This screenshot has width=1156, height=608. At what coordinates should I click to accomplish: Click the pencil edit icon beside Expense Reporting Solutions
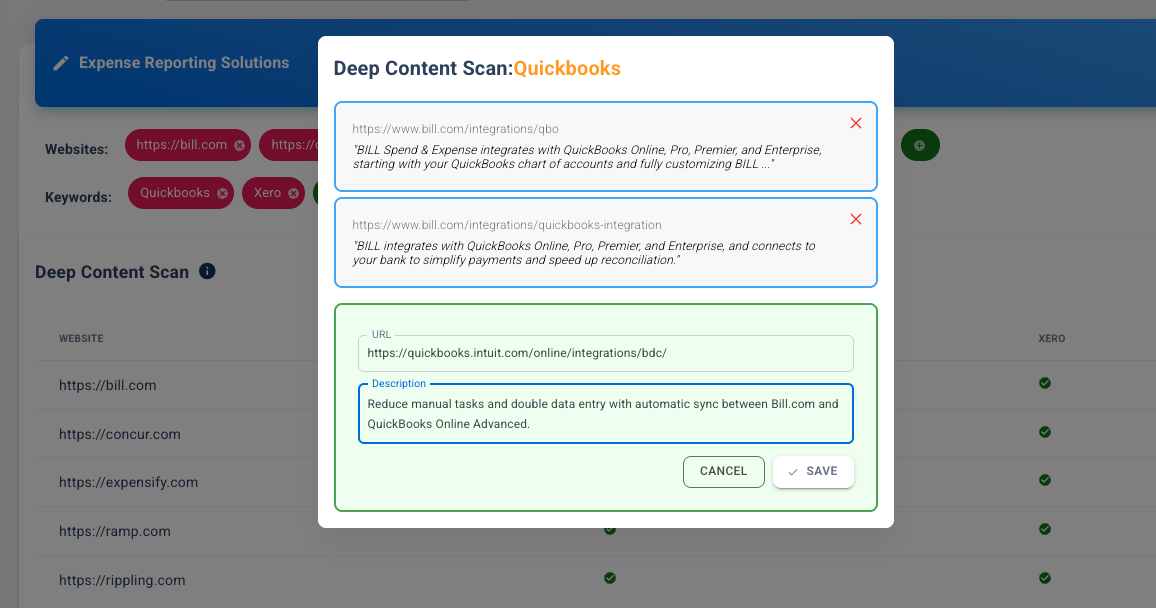[x=61, y=63]
